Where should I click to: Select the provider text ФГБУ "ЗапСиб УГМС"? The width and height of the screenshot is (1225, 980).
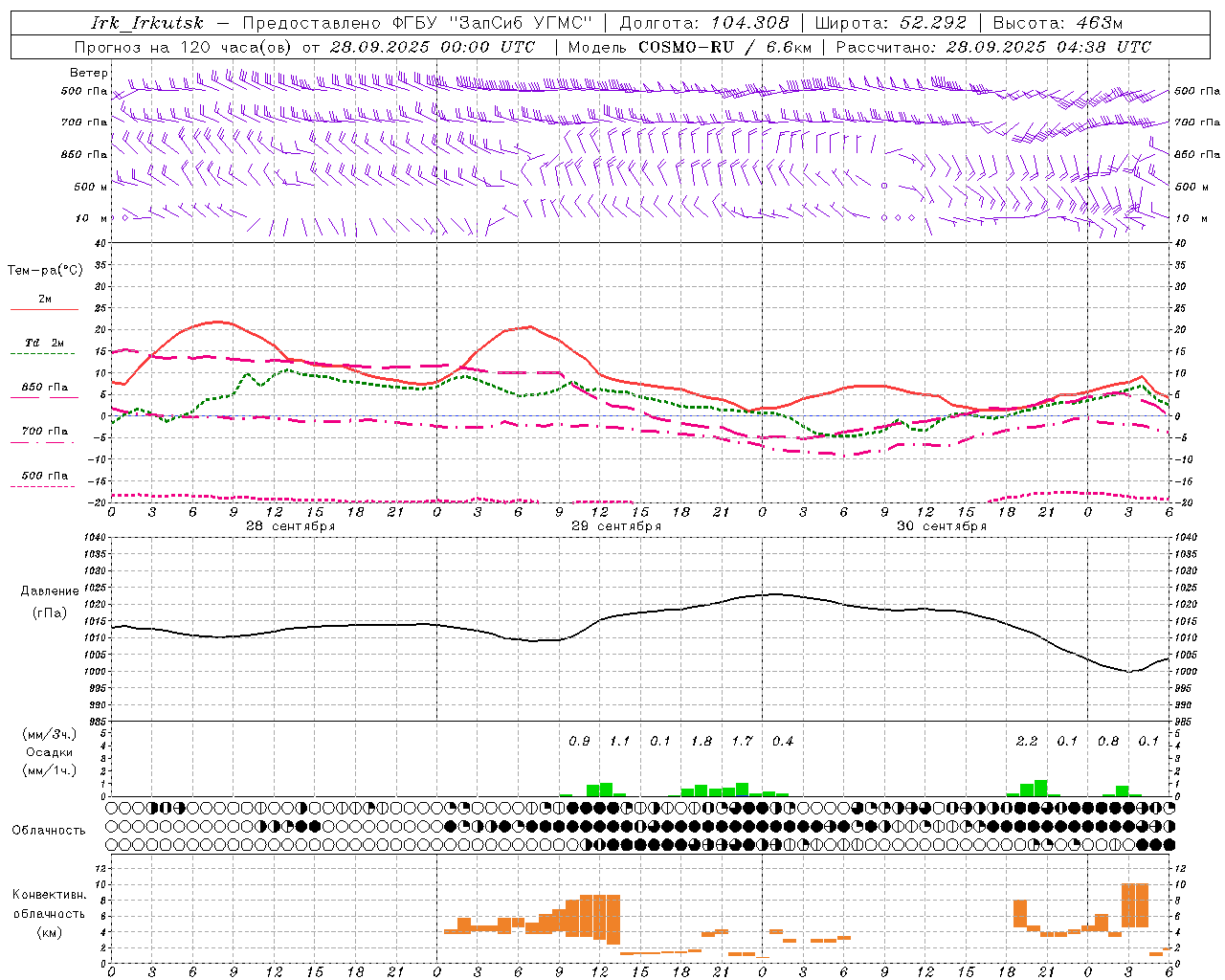pos(493,23)
